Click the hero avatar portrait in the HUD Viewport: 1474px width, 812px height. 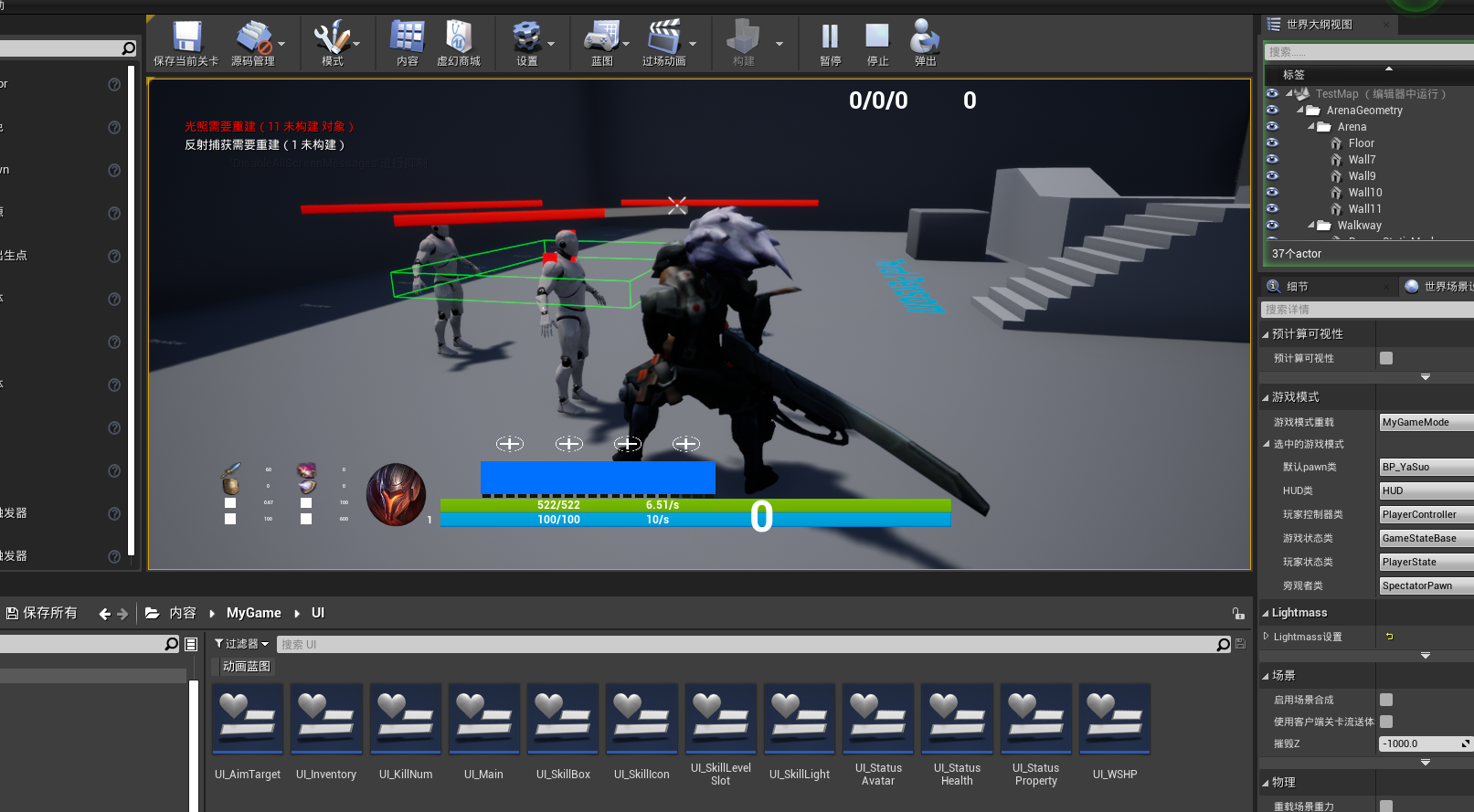pos(396,494)
